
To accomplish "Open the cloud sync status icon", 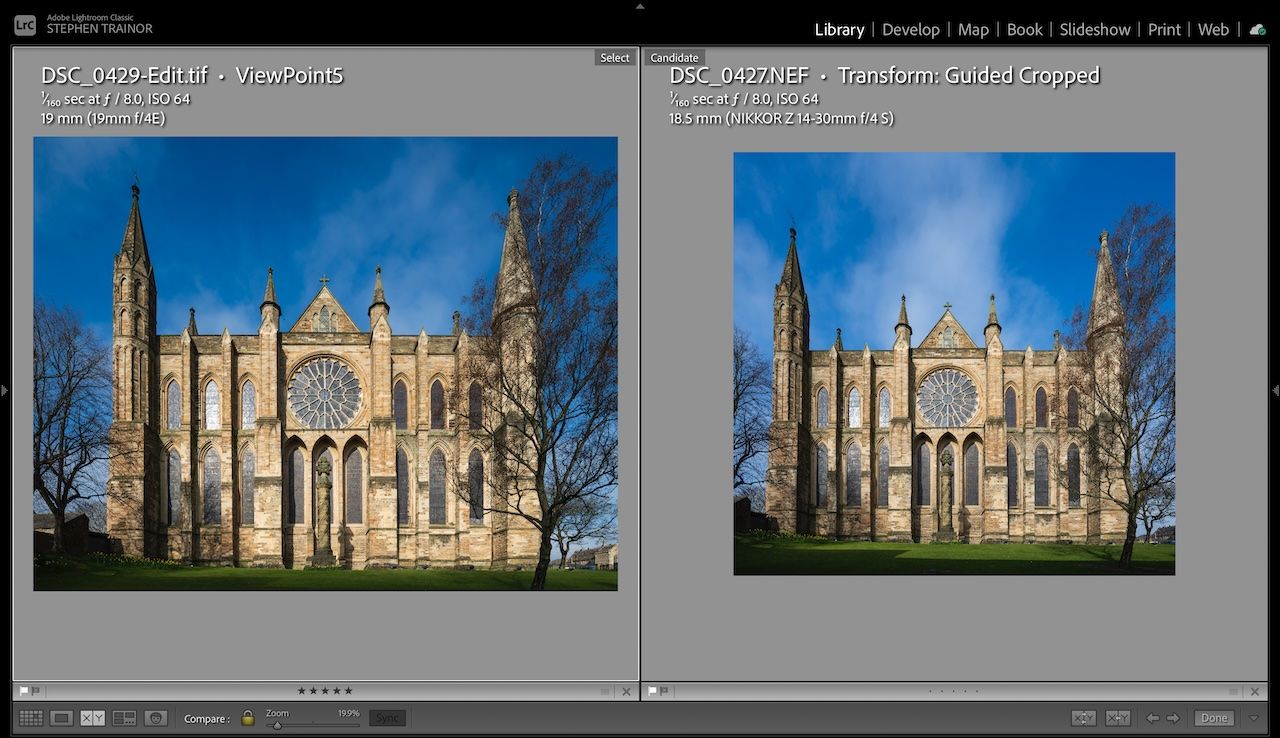I will (1257, 30).
